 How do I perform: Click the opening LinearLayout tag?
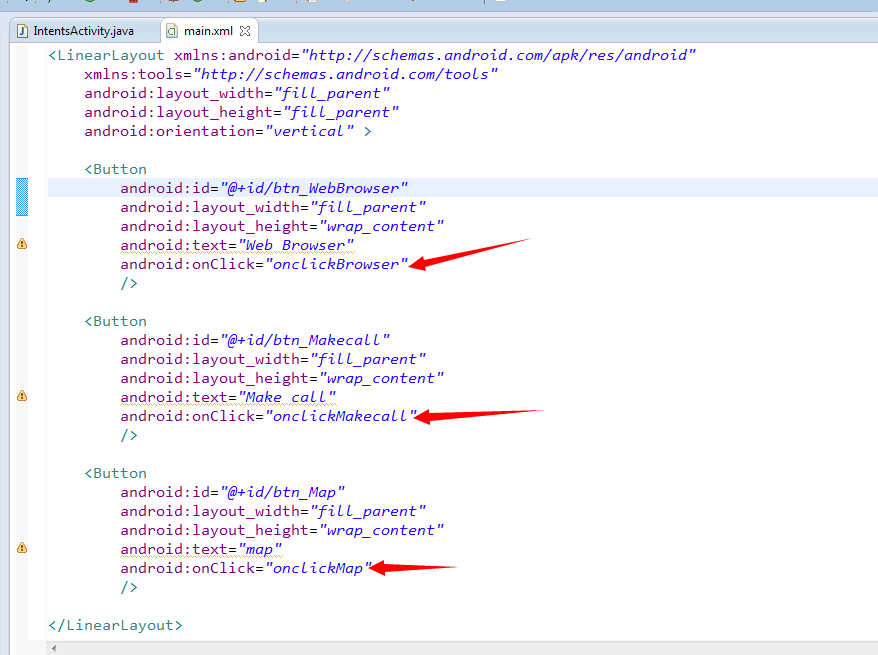106,55
